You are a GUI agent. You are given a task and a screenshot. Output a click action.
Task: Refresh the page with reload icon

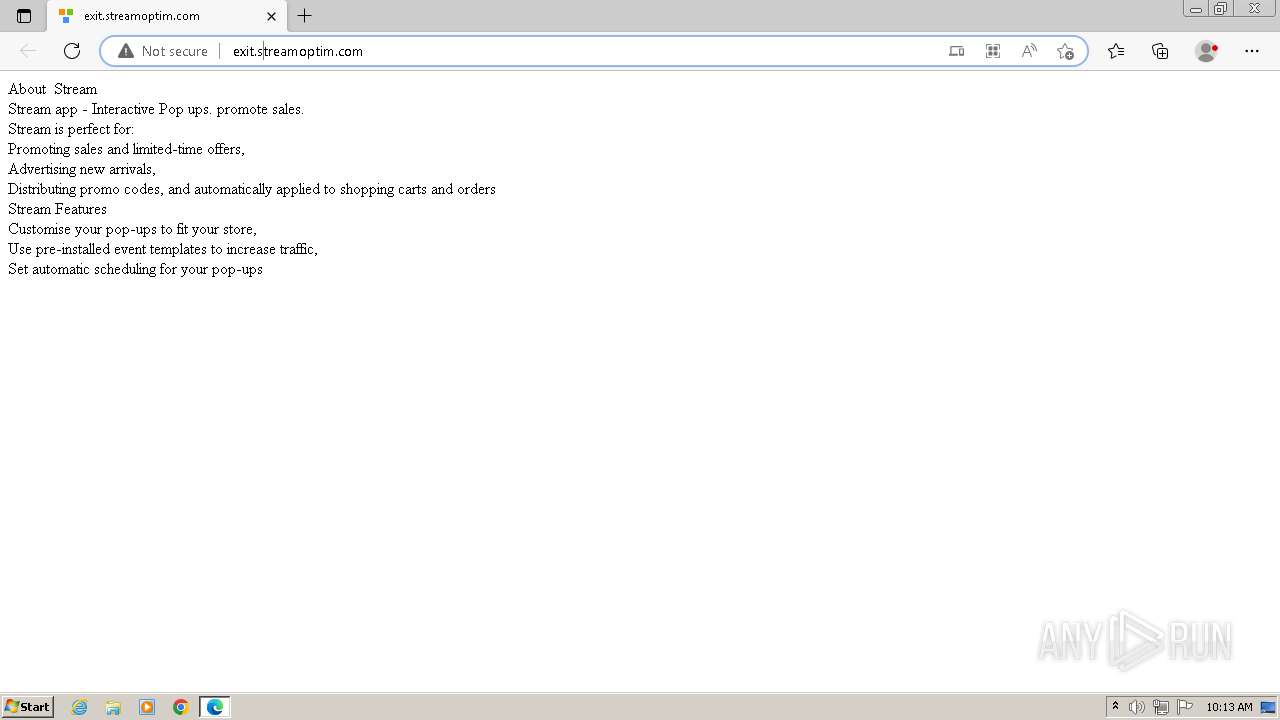(72, 51)
